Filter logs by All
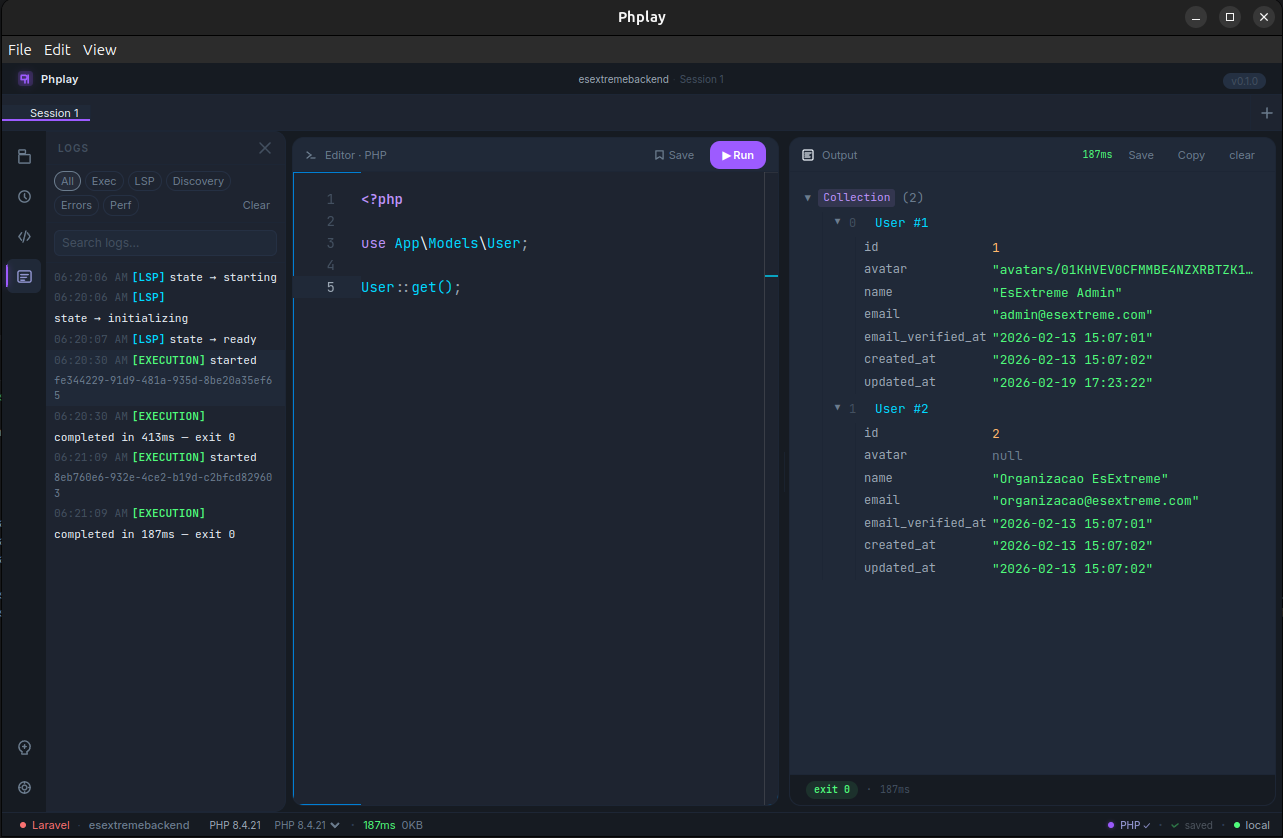The height and width of the screenshot is (838, 1283). coord(68,181)
